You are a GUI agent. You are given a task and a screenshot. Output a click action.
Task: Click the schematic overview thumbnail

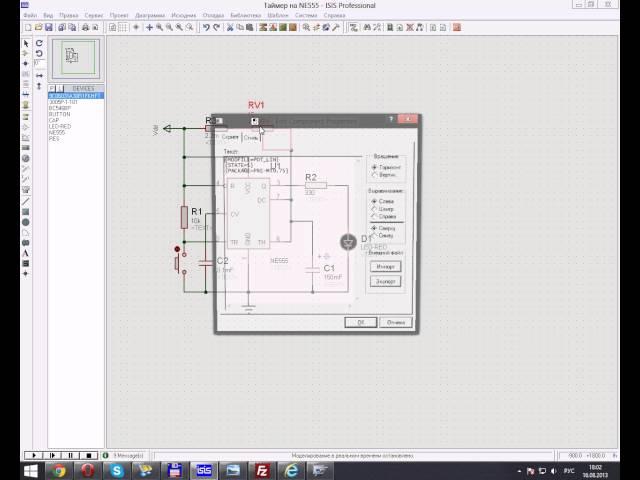[x=76, y=57]
